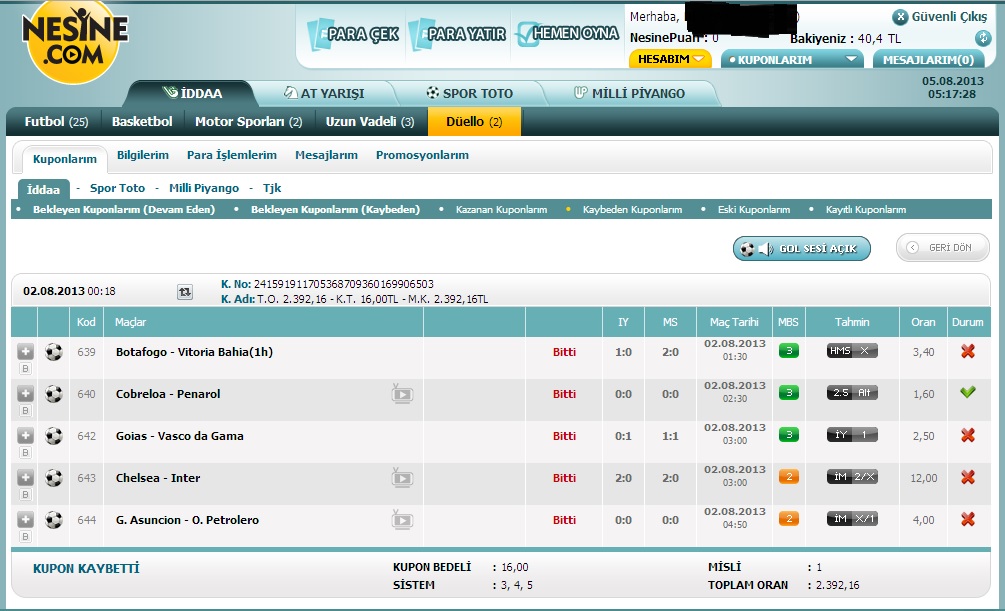The width and height of the screenshot is (1005, 611).
Task: Open the Eski Kuponlarım list
Action: pyautogui.click(x=754, y=210)
